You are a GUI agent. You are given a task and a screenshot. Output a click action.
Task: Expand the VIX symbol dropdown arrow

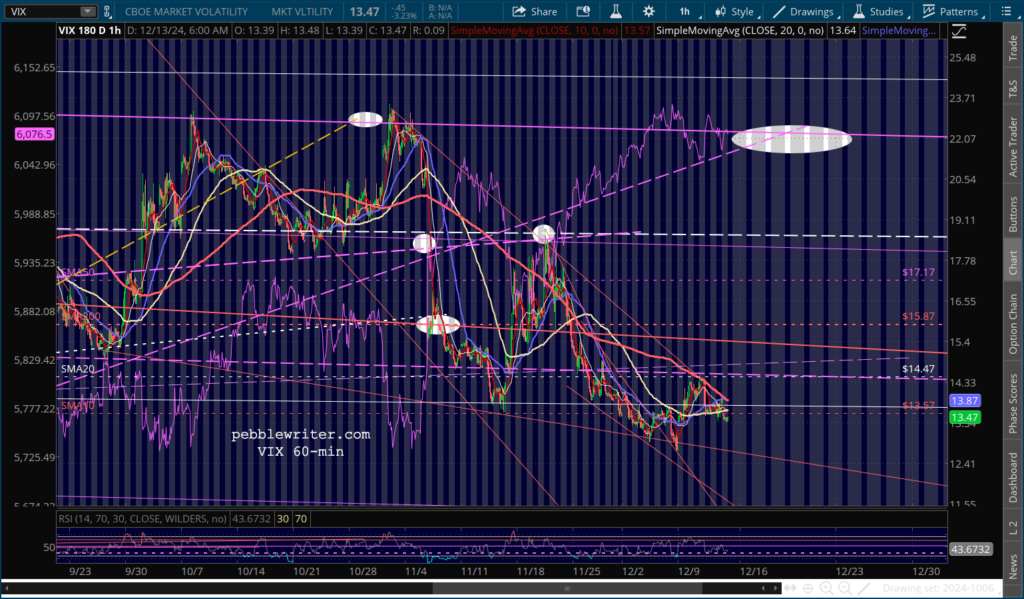point(88,12)
